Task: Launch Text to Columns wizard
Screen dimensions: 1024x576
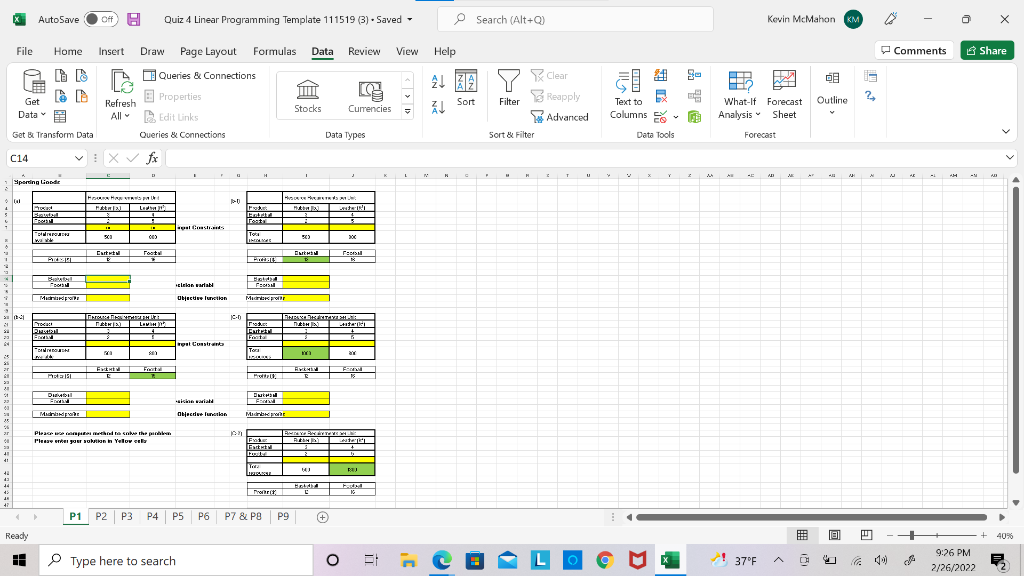Action: point(628,95)
